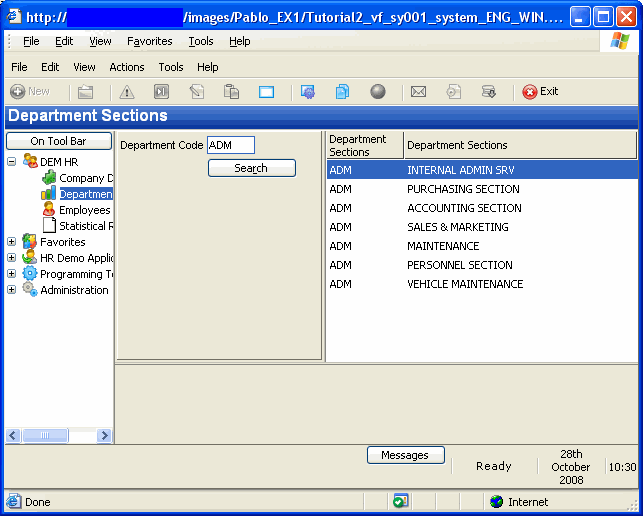Click the wide Department Sections column header
This screenshot has height=516, width=643.
(520, 145)
